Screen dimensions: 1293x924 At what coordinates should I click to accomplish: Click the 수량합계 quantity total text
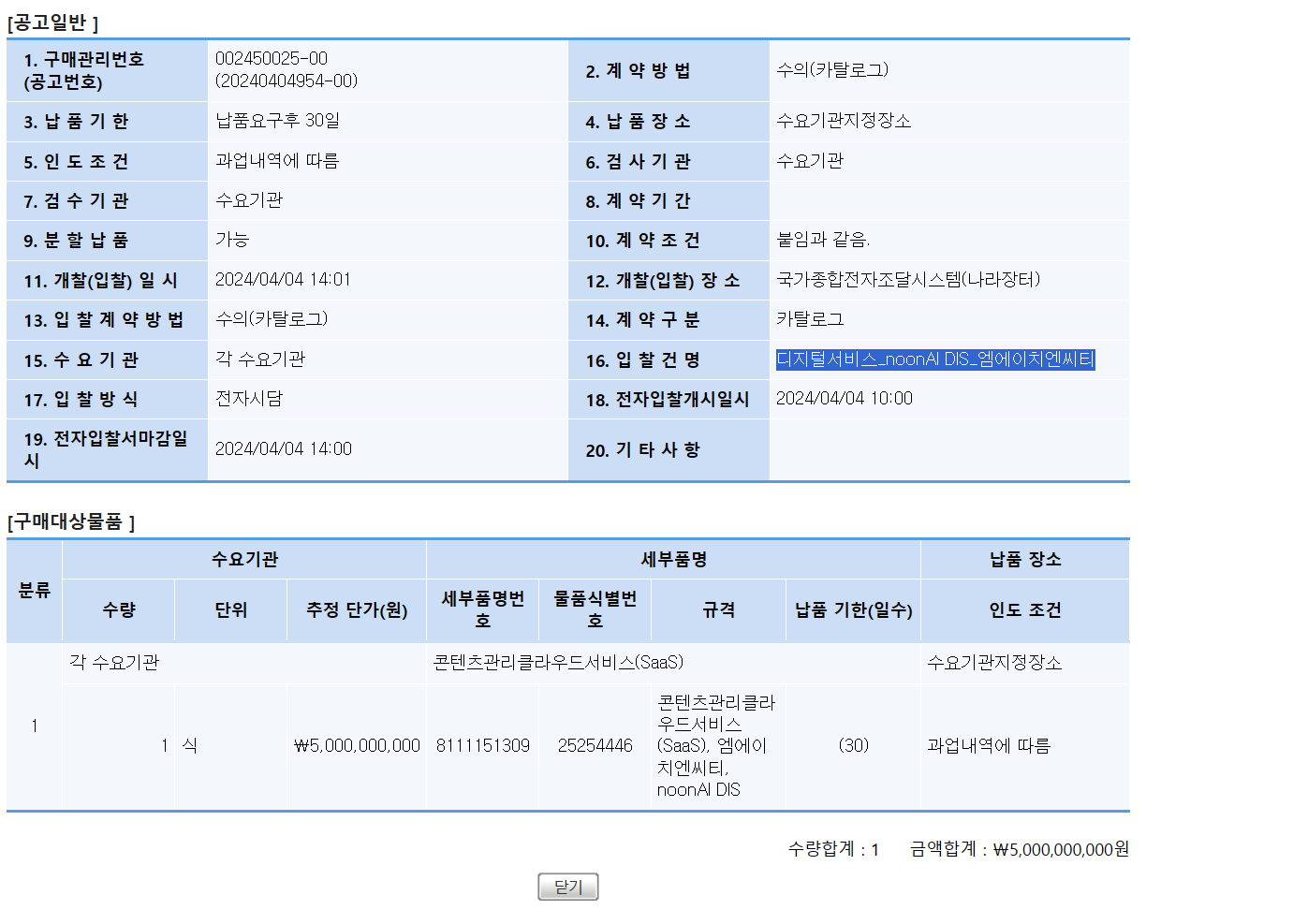(832, 849)
